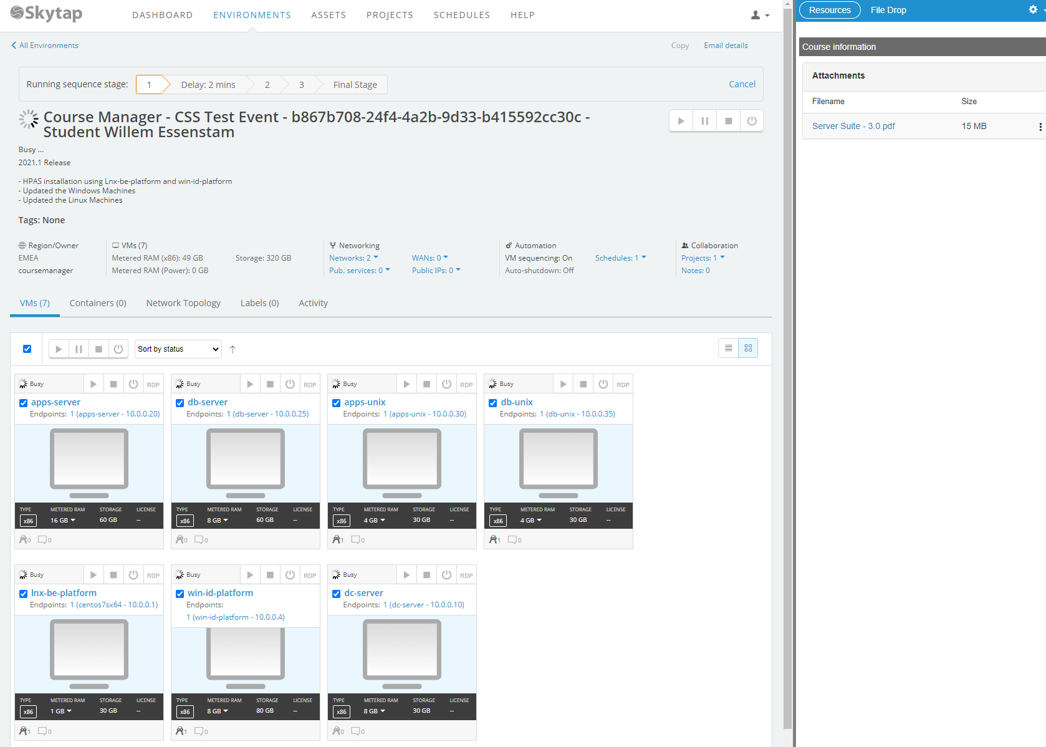Open the user account icon menu
The height and width of the screenshot is (747, 1046).
(759, 15)
